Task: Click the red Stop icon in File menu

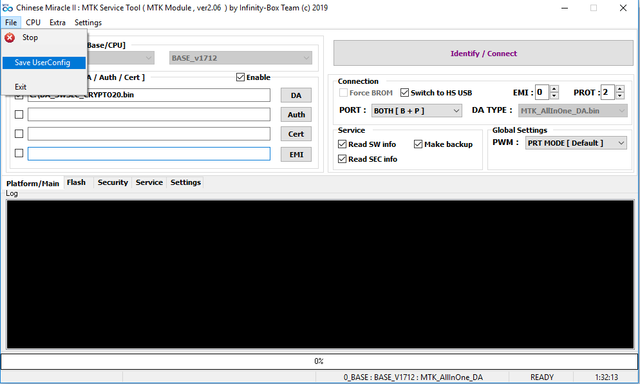Action: pyautogui.click(x=10, y=38)
